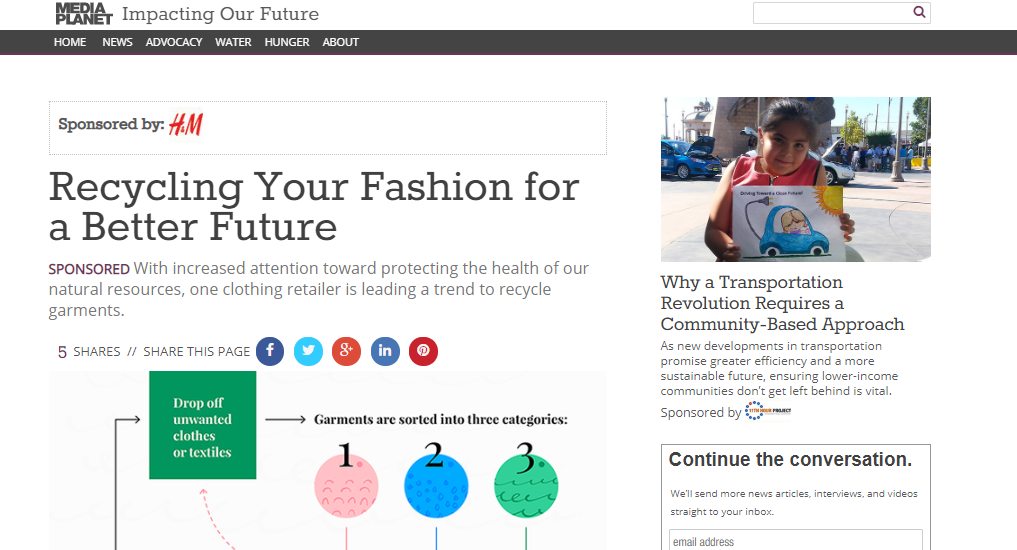
Task: Open the Advocacy menu item
Action: pyautogui.click(x=174, y=42)
